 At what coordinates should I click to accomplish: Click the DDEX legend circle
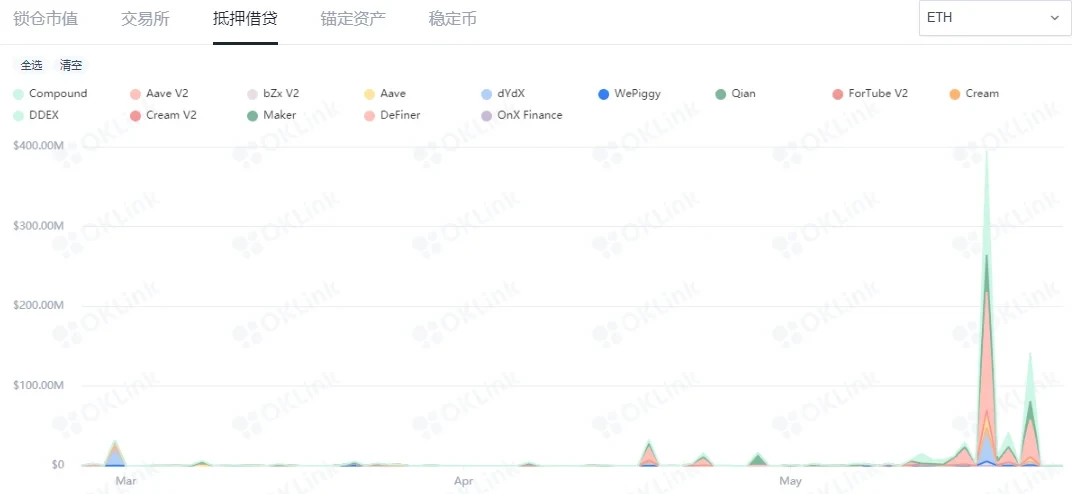click(x=19, y=115)
